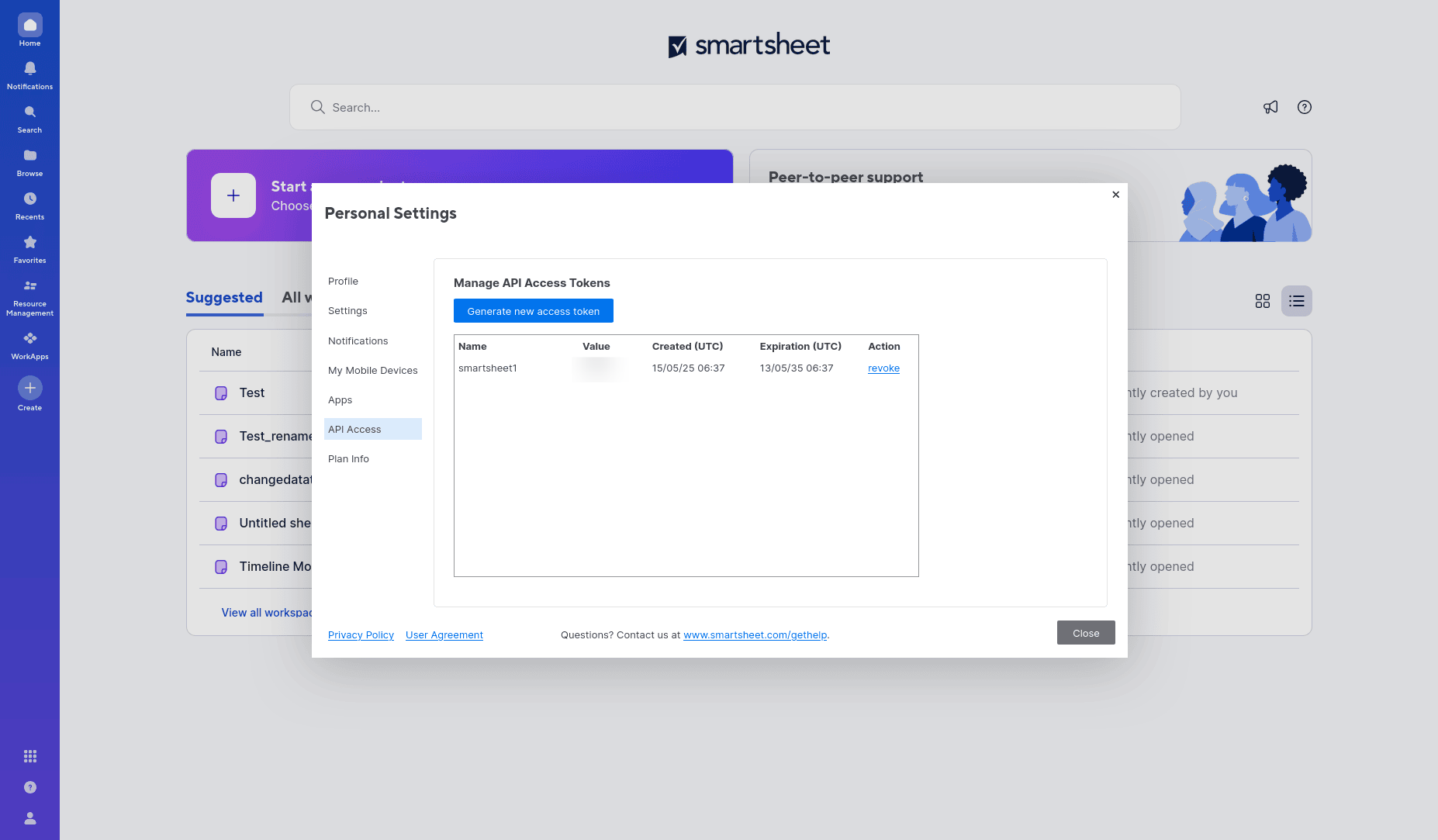Click the Name column header in token table
The image size is (1438, 840).
pos(472,347)
